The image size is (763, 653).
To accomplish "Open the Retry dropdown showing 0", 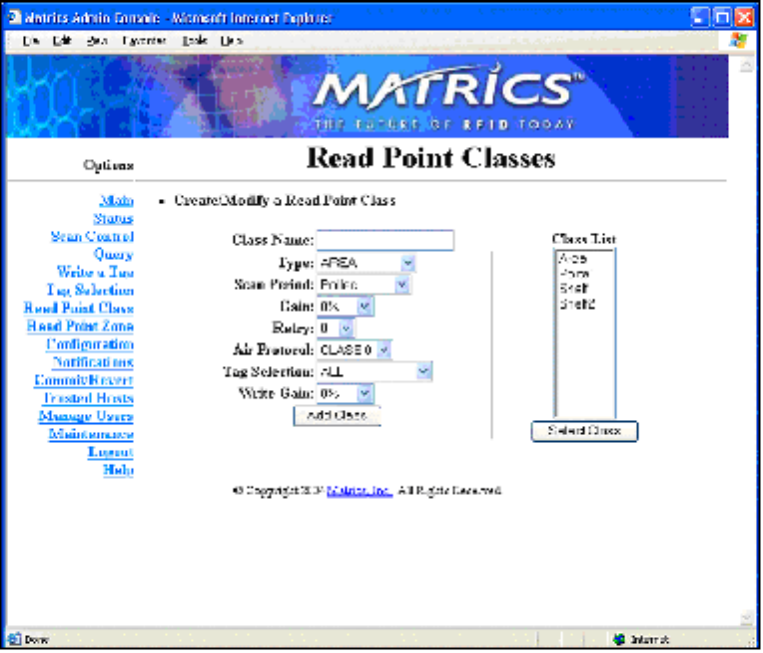I will coord(335,329).
